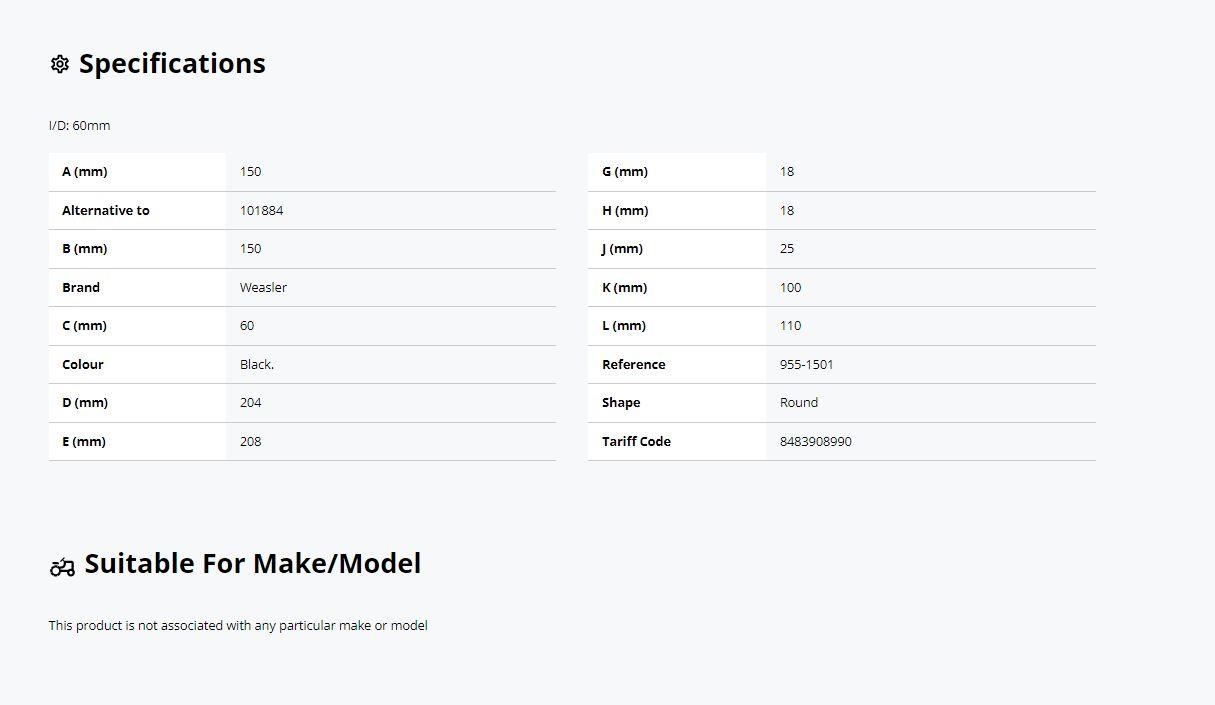Screen dimensions: 1215x705
Task: Click the Colour value Black.
Action: point(257,365)
